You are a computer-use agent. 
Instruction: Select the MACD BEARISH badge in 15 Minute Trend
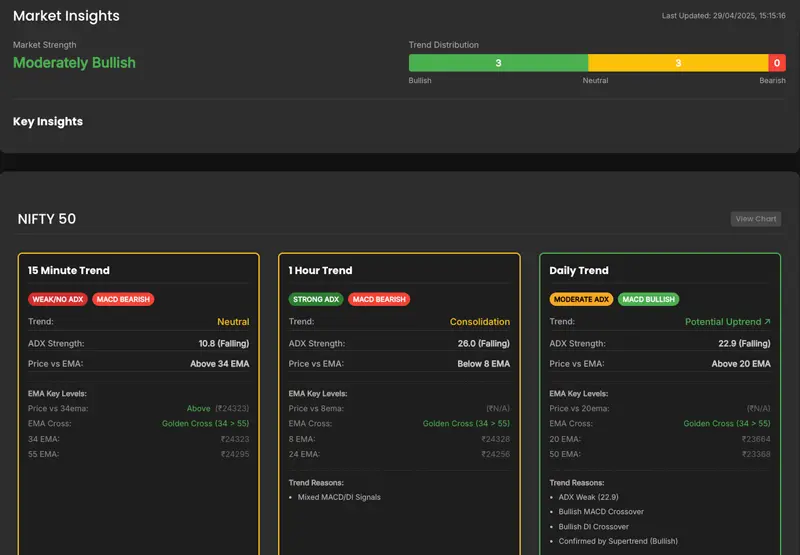point(123,299)
